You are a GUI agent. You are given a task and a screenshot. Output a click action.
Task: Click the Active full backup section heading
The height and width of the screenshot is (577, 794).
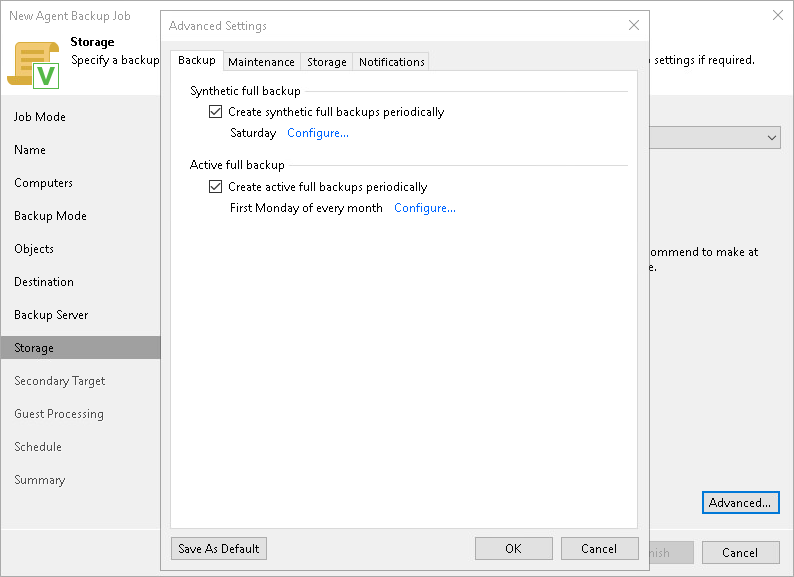coord(237,165)
